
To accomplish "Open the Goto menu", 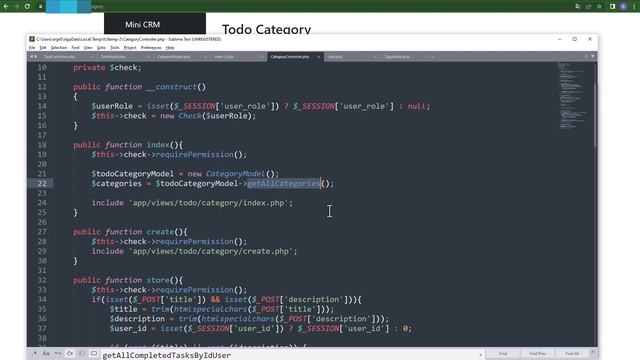I will (101, 48).
